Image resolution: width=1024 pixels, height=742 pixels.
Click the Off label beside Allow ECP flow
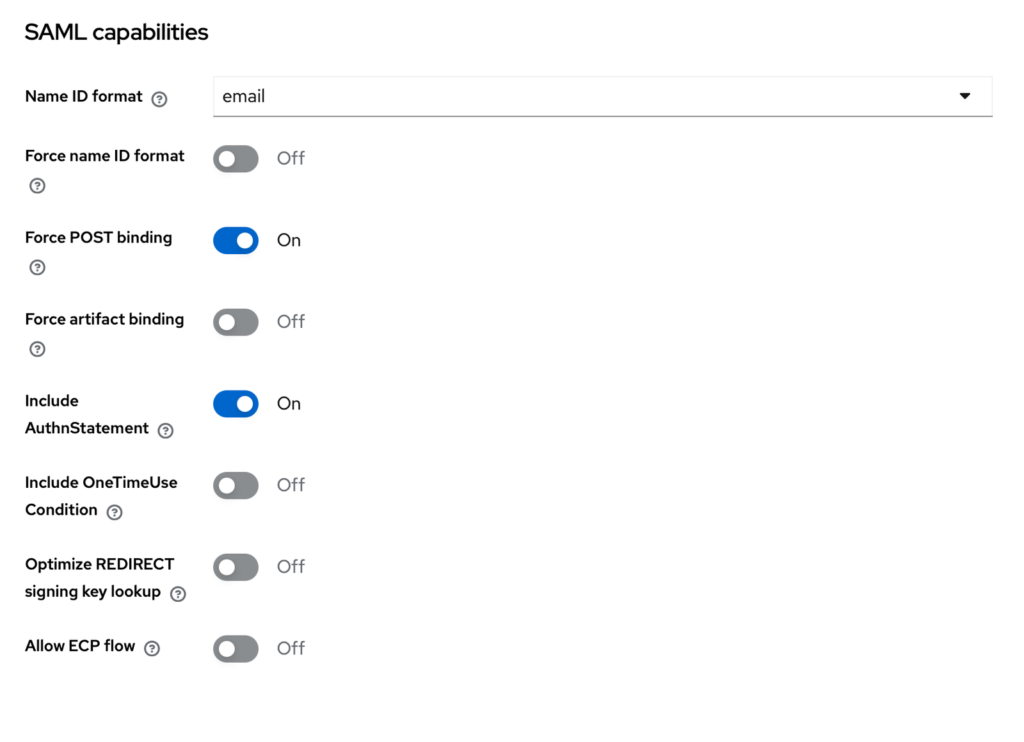291,648
